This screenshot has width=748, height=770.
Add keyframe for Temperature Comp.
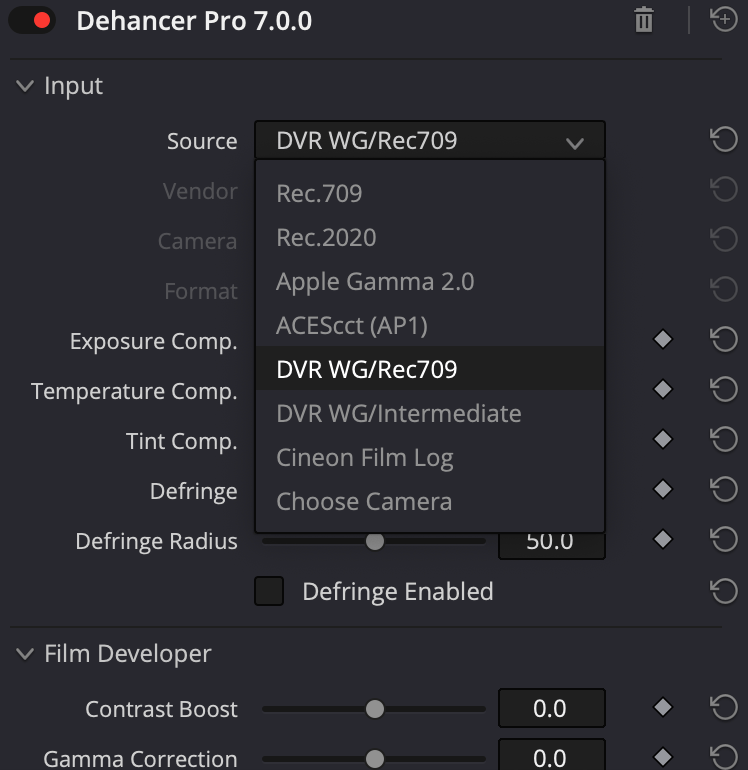pos(663,389)
